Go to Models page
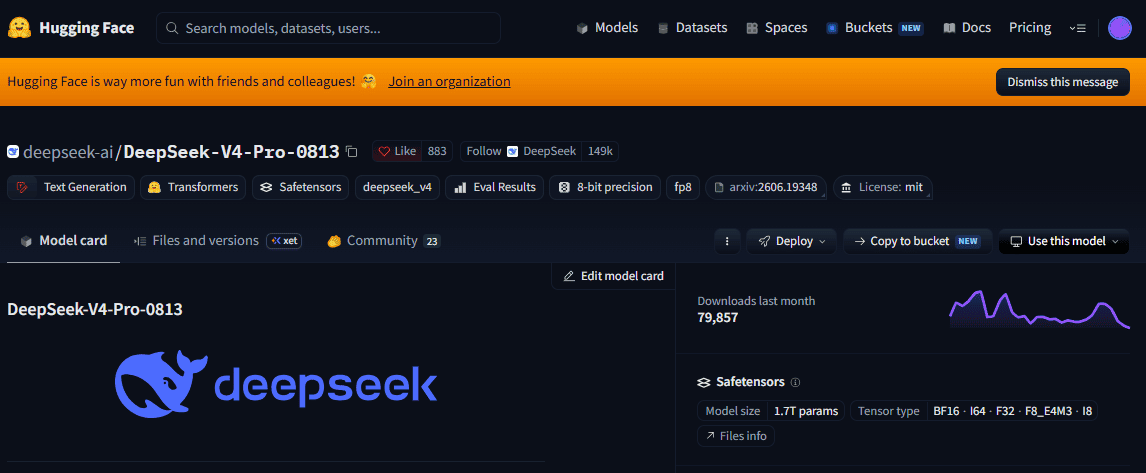 point(607,28)
